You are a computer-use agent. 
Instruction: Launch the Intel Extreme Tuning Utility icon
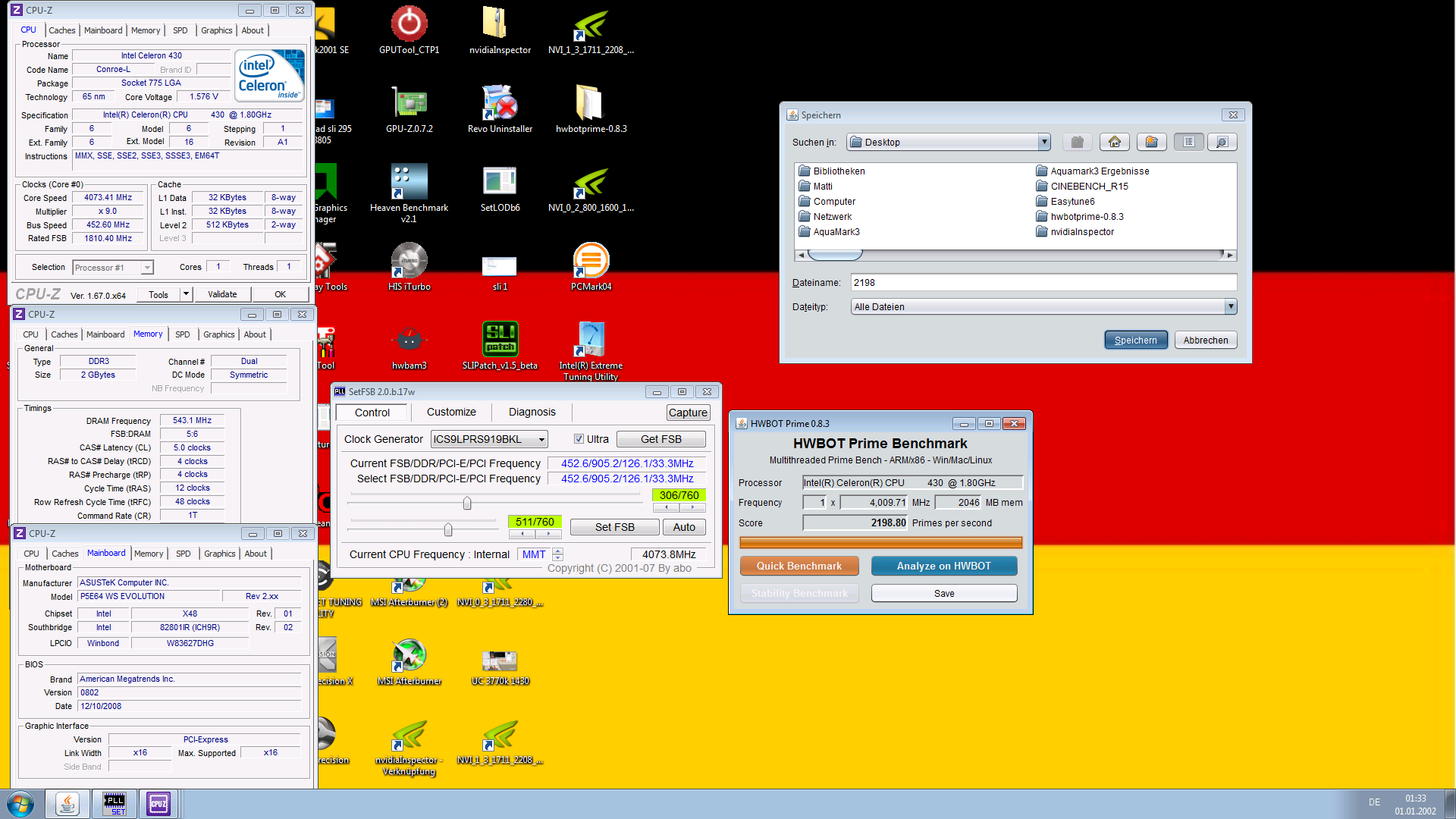pyautogui.click(x=591, y=350)
